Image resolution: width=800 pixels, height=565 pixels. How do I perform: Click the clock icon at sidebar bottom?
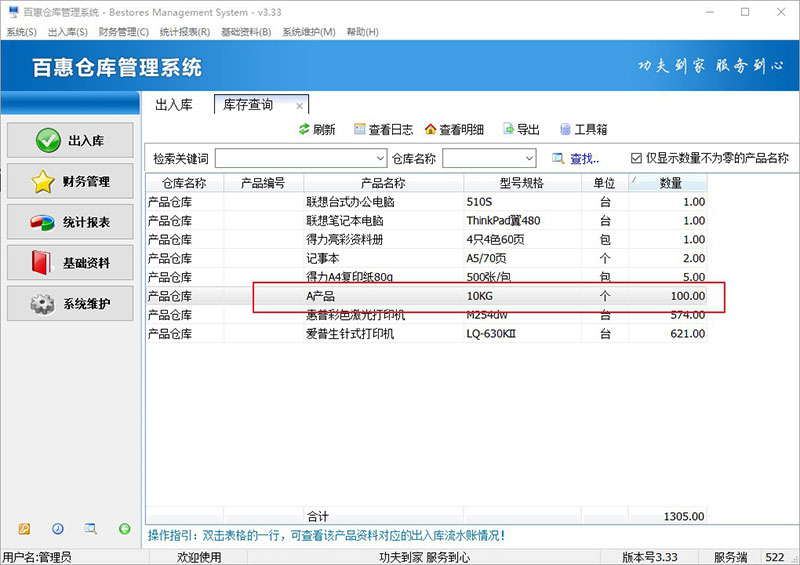pyautogui.click(x=58, y=529)
